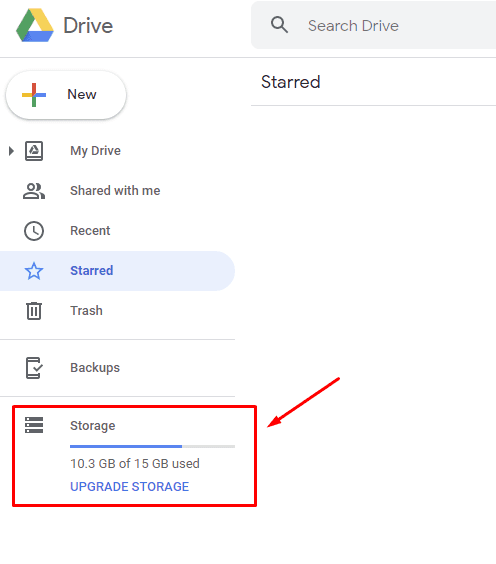
Task: Click the magnifying glass search icon
Action: (x=279, y=25)
